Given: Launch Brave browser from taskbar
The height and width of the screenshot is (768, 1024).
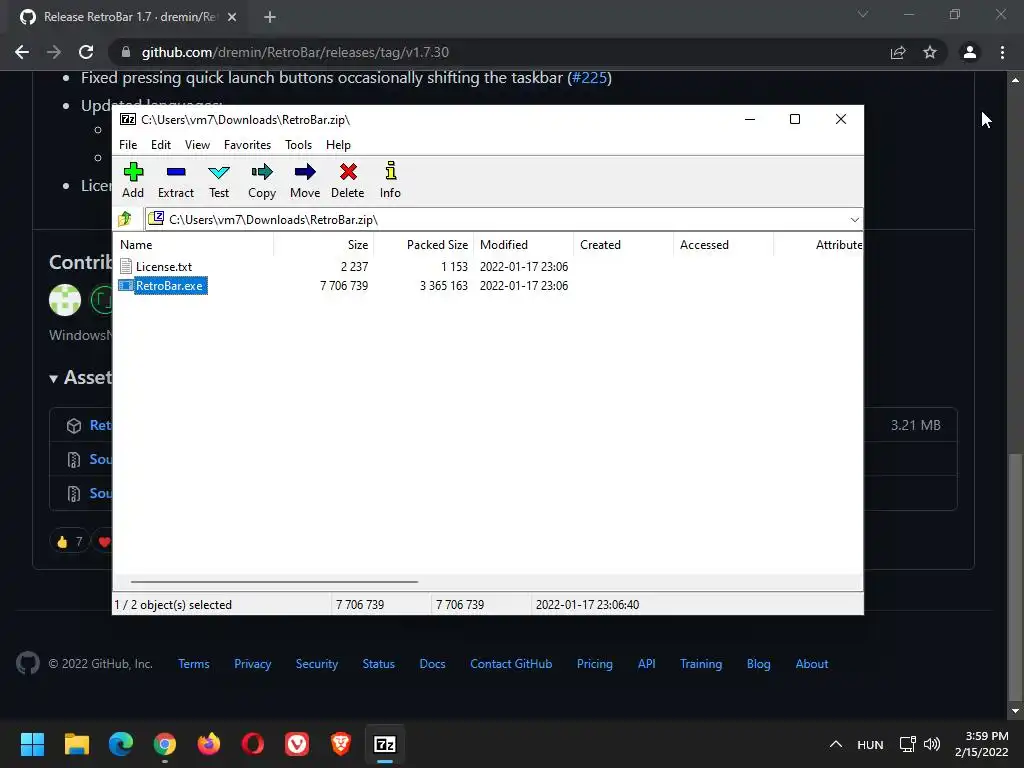Looking at the screenshot, I should [341, 744].
